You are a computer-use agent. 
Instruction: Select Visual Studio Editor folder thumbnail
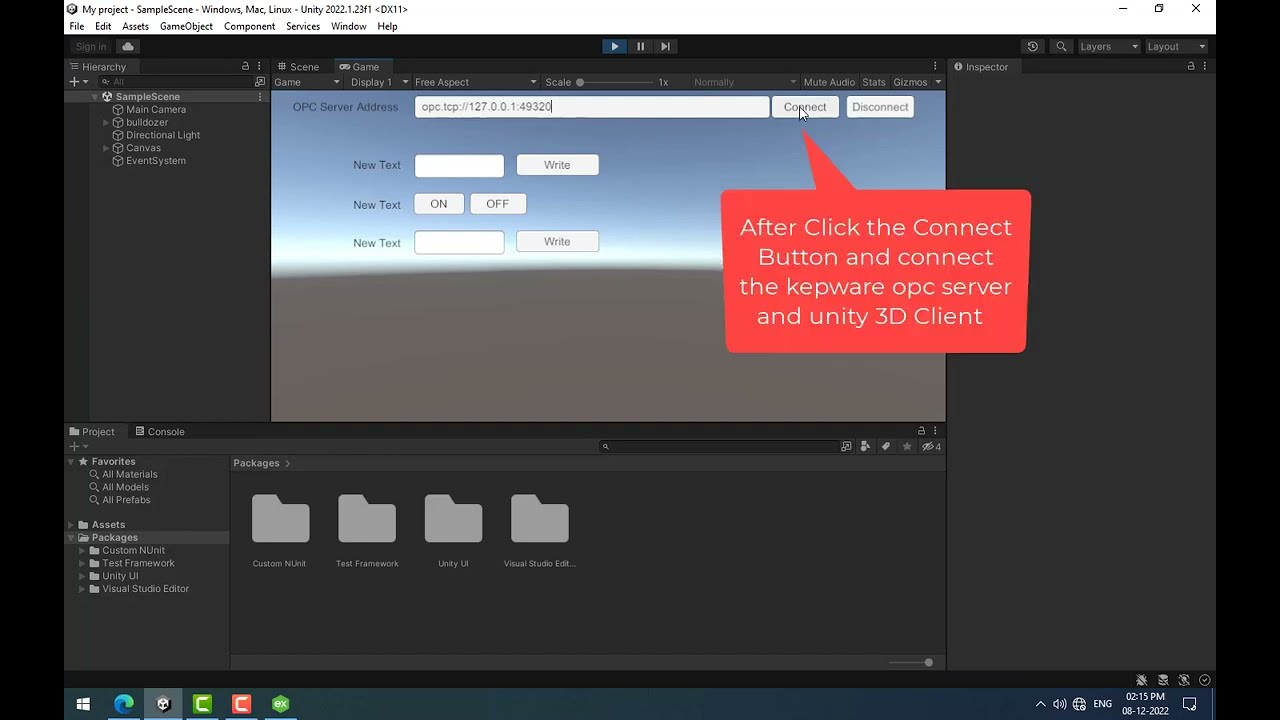tap(540, 519)
